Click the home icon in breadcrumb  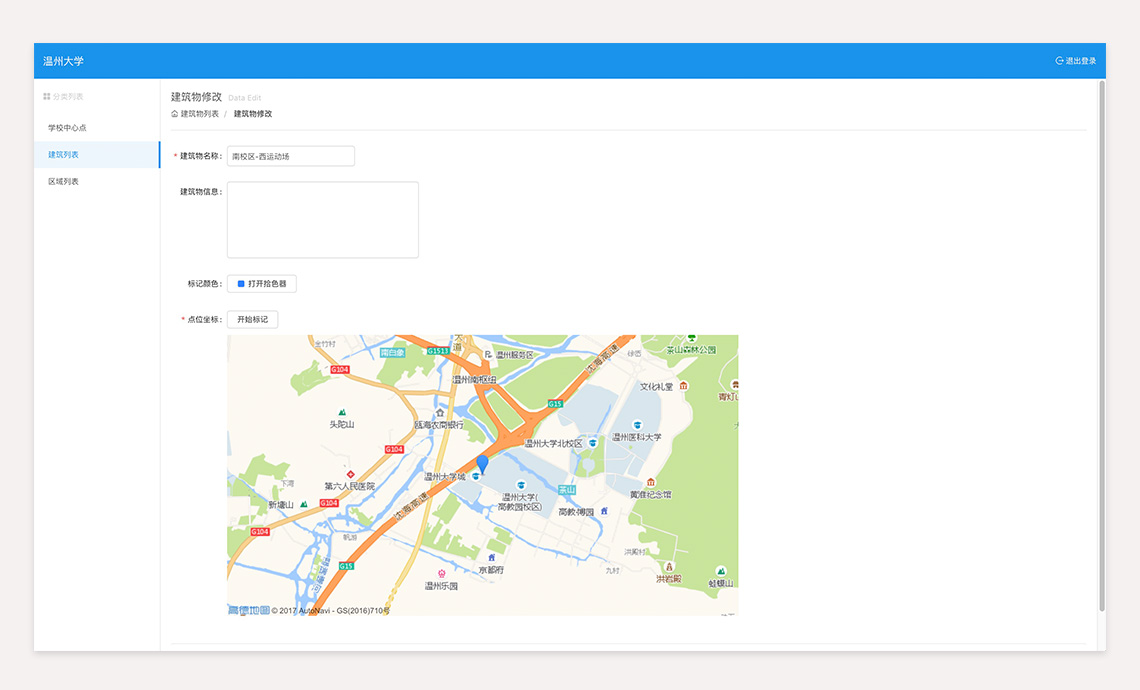point(175,114)
